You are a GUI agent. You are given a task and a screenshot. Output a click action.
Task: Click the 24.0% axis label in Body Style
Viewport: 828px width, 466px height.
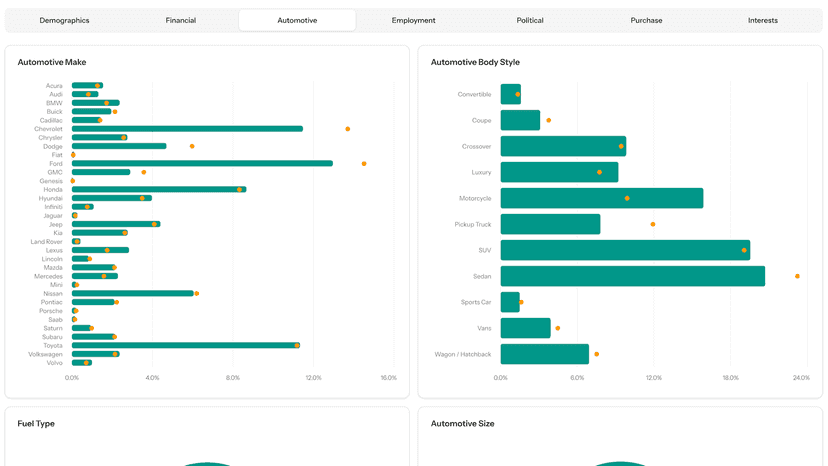[801, 378]
